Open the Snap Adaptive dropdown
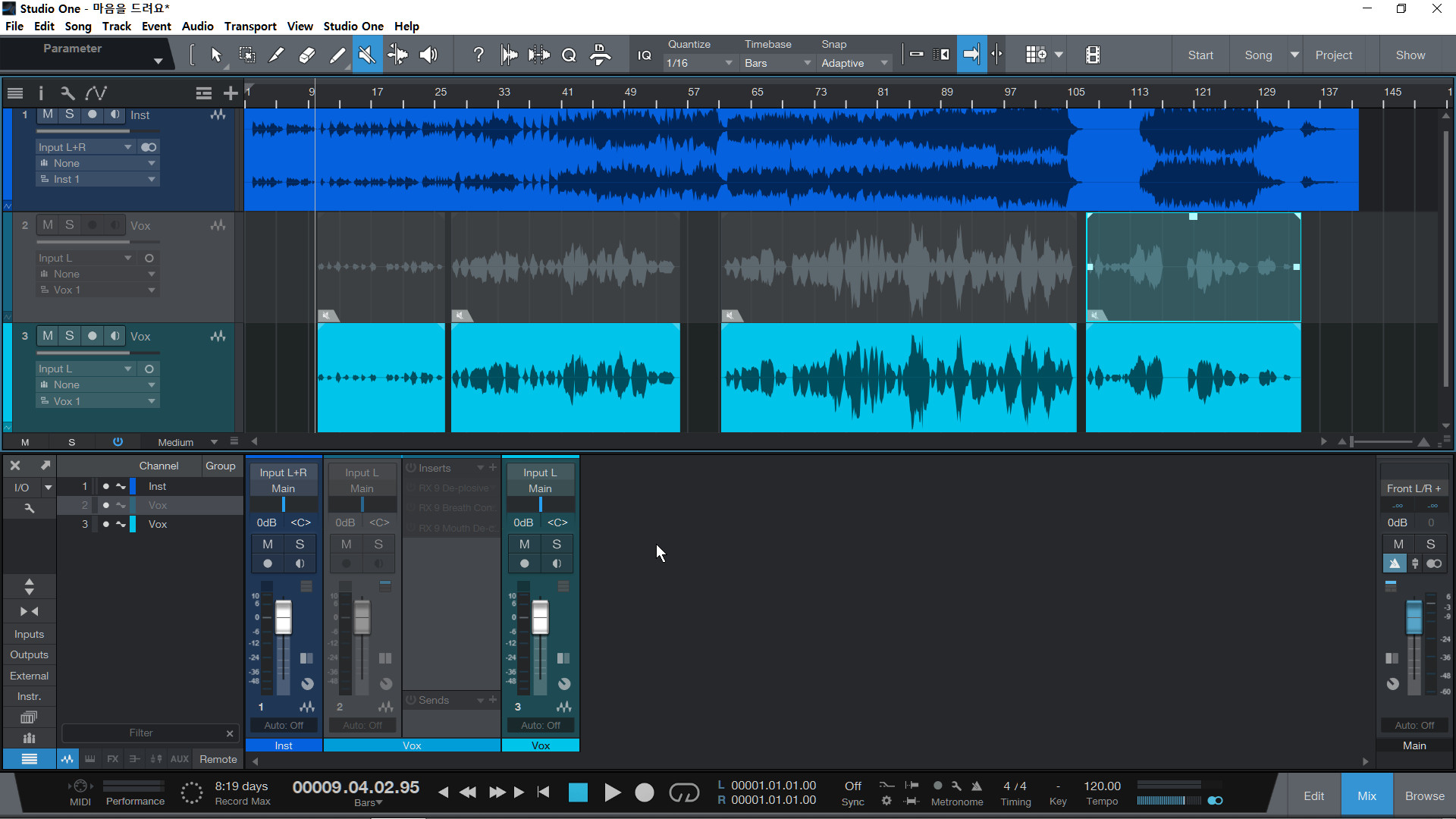1456x819 pixels. click(853, 63)
